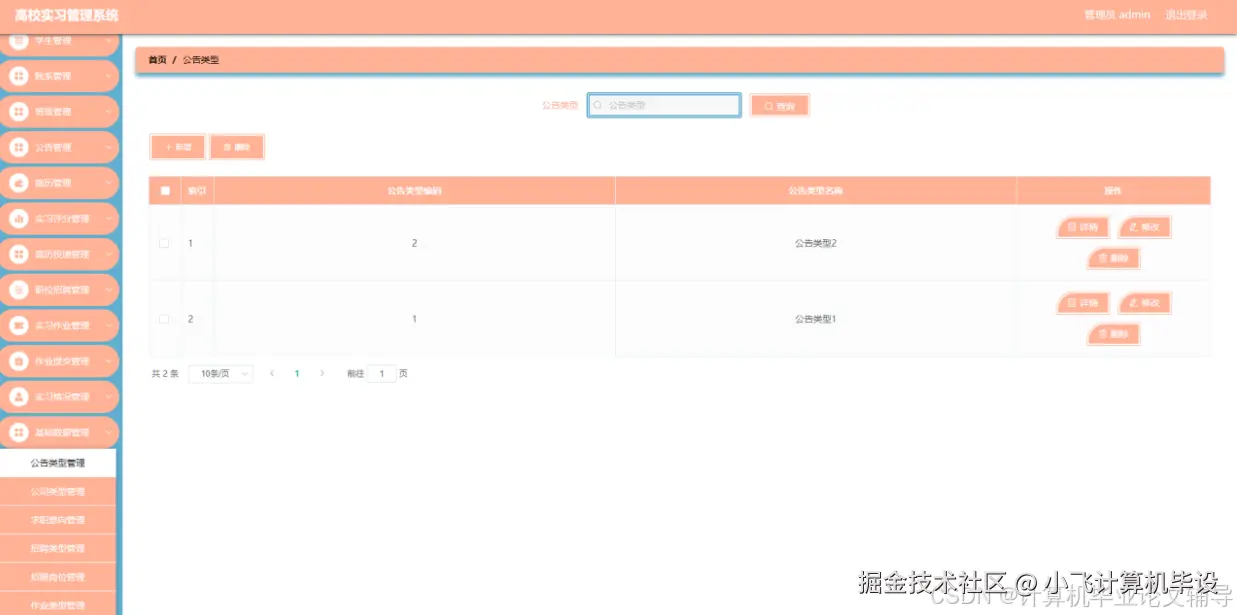1237x615 pixels.
Task: Click the person icon beside 实习情况管理
Action: tap(18, 397)
